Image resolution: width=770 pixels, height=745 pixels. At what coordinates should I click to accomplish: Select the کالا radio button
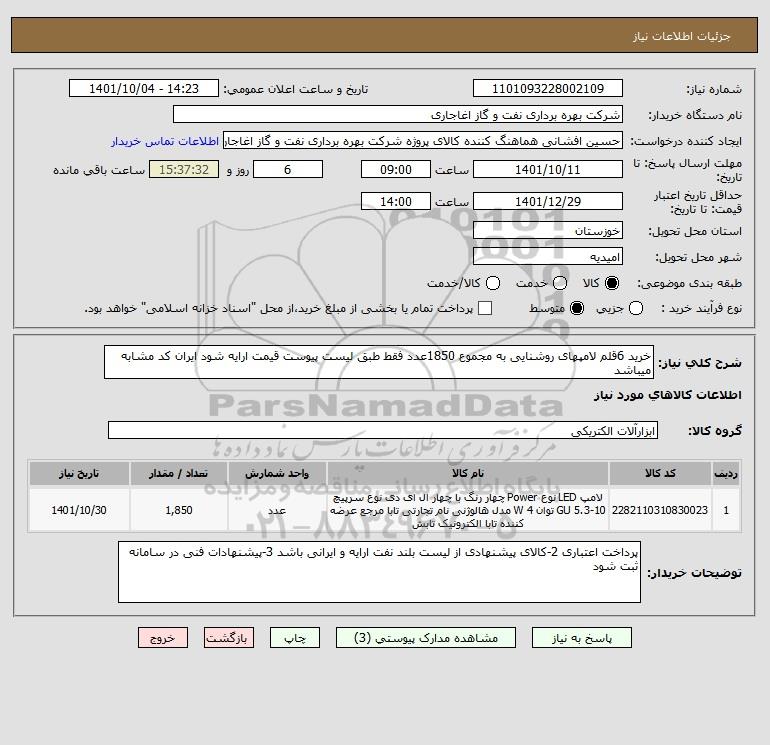tap(612, 283)
